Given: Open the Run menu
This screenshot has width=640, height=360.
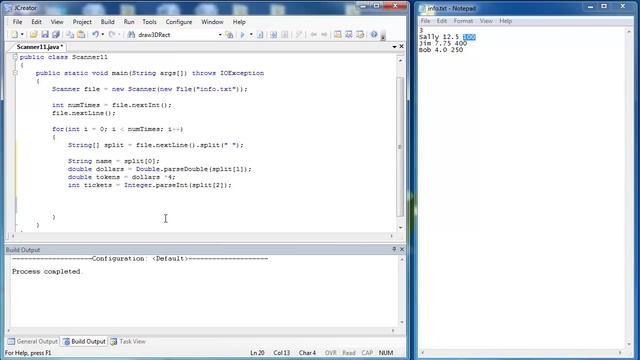Looking at the screenshot, I should coord(129,22).
